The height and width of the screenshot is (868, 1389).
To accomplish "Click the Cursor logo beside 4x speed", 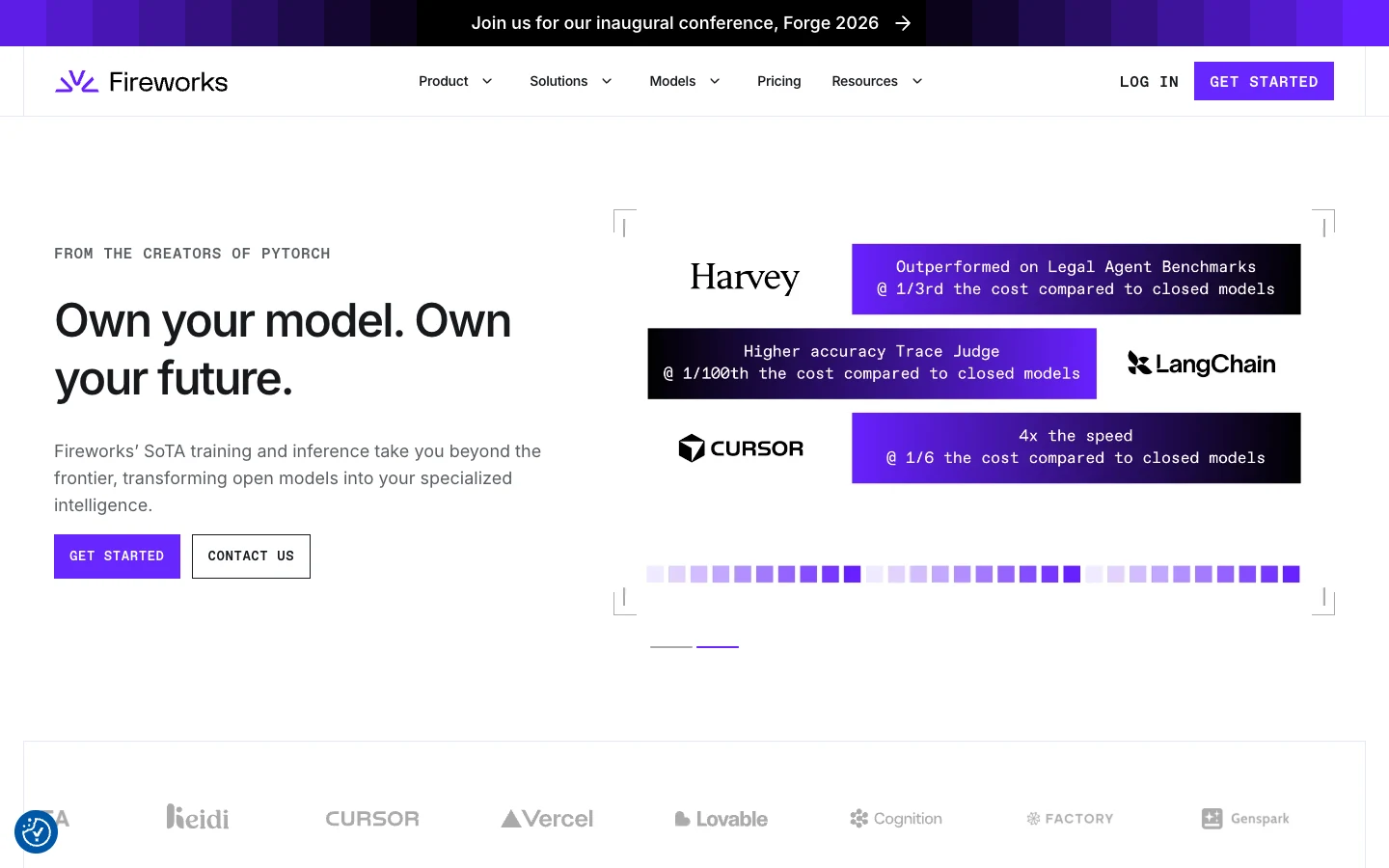I will click(x=741, y=448).
